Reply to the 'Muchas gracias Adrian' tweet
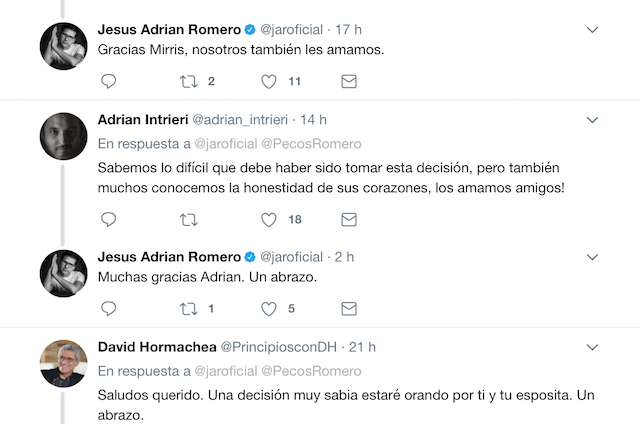 click(x=109, y=309)
